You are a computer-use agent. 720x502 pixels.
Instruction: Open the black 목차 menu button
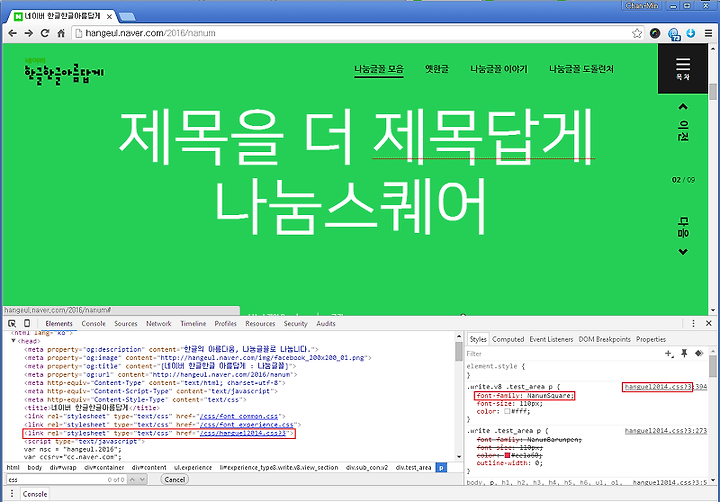[x=683, y=69]
